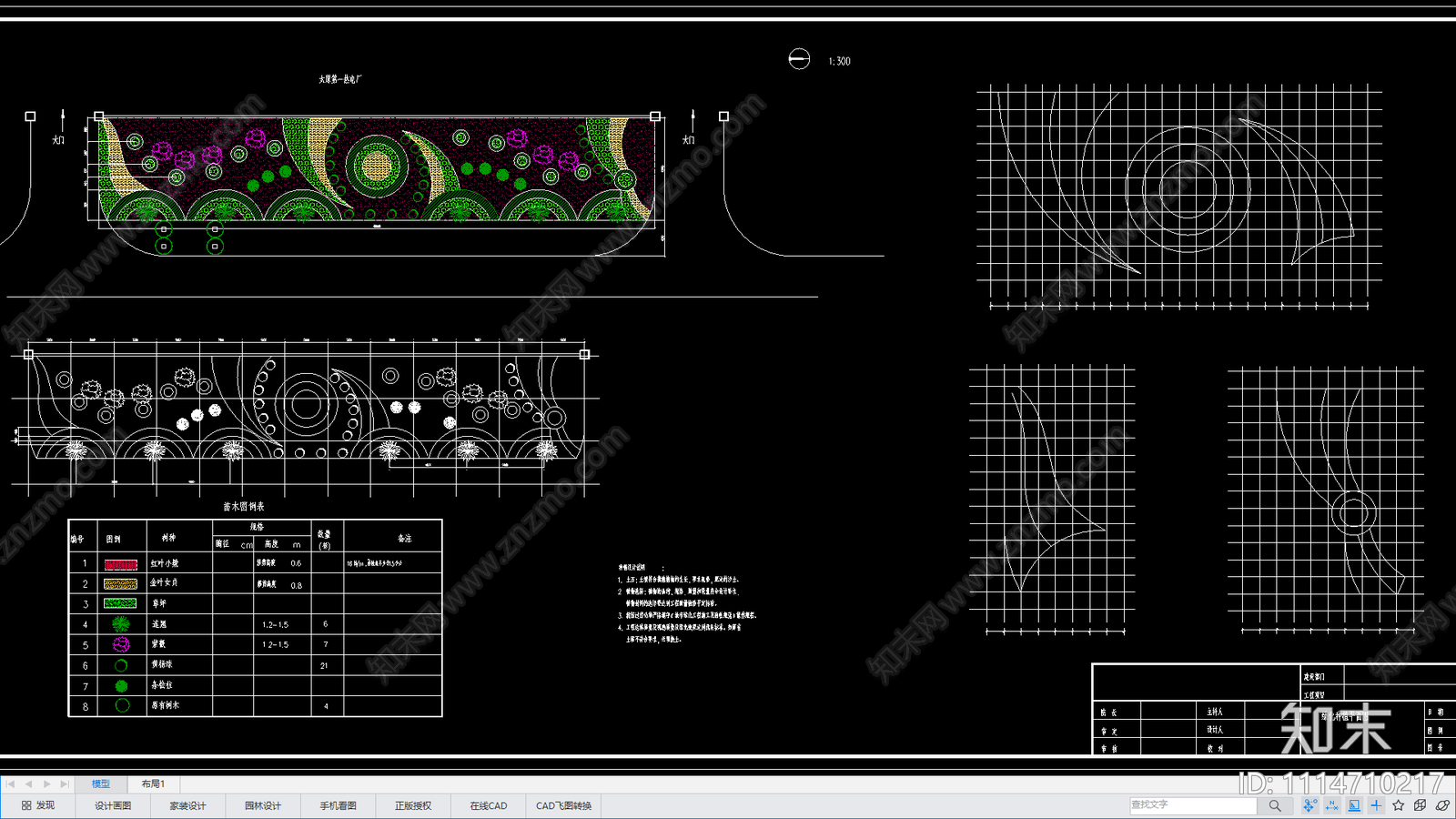Go to previous layout tab arrow
1456x819 pixels.
click(x=28, y=784)
